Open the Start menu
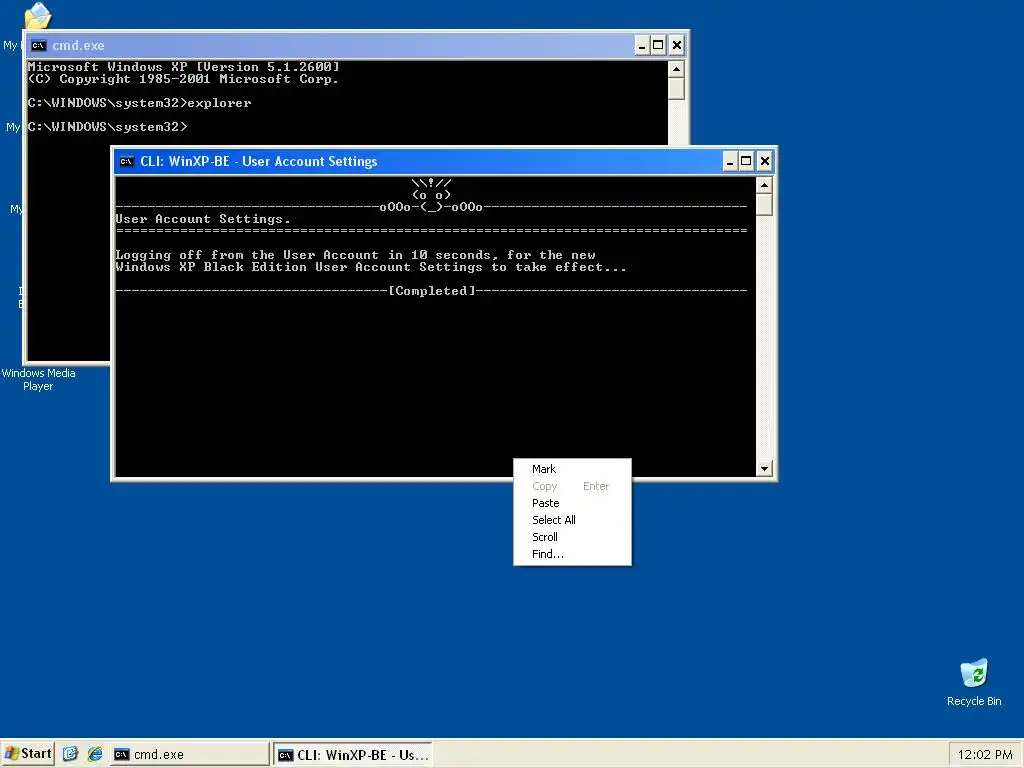 27,754
